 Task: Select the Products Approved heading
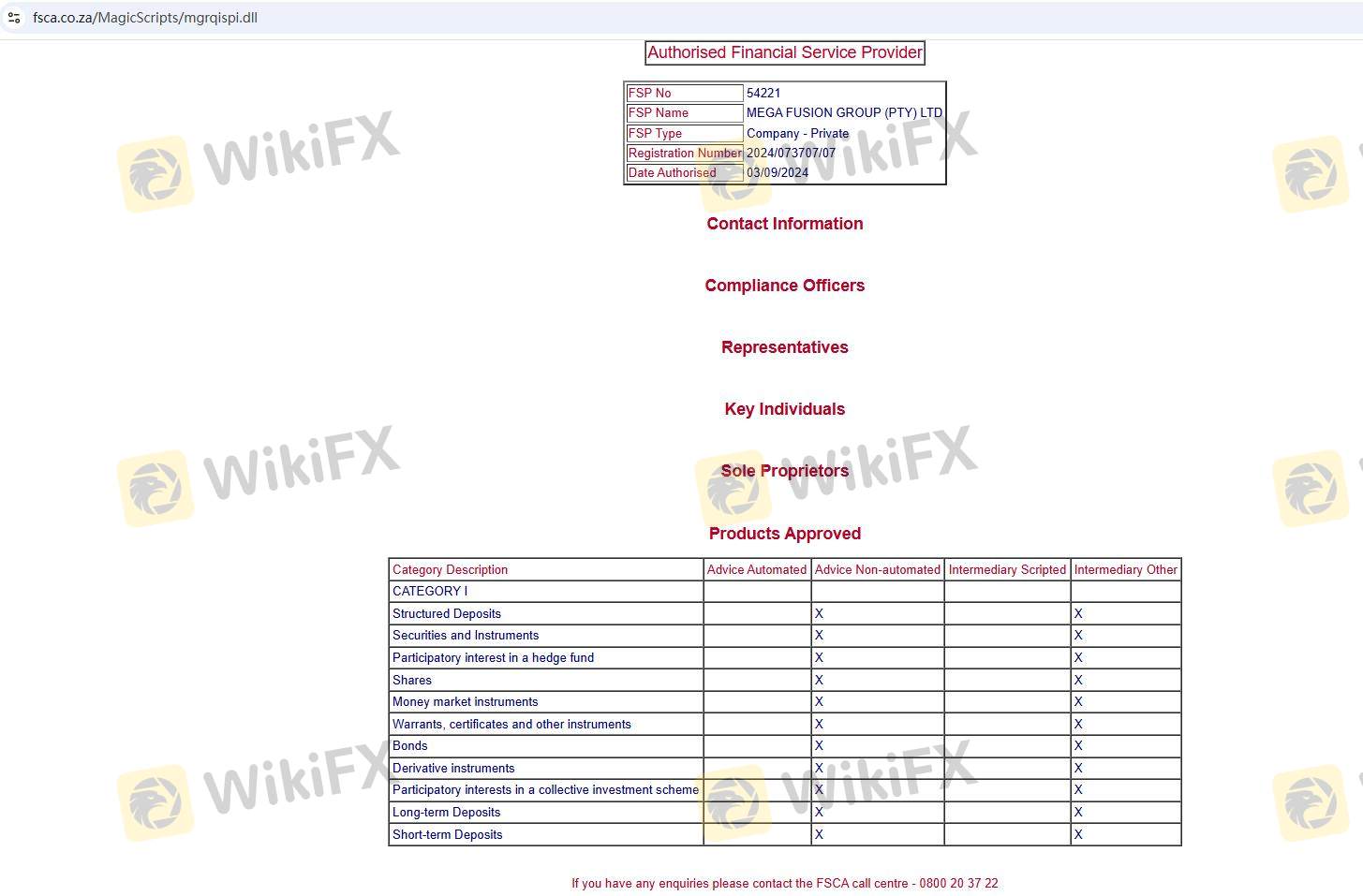[x=784, y=534]
